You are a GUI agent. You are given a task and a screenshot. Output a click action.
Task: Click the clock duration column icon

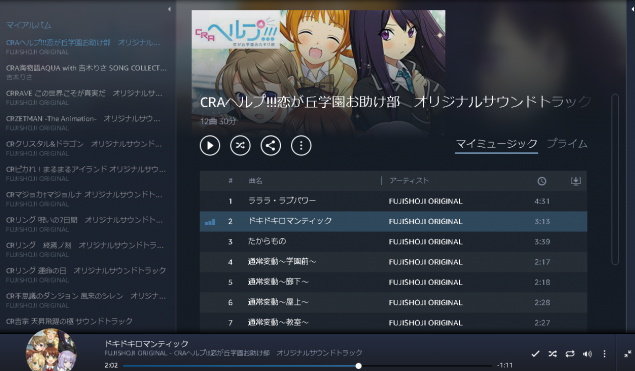[541, 181]
